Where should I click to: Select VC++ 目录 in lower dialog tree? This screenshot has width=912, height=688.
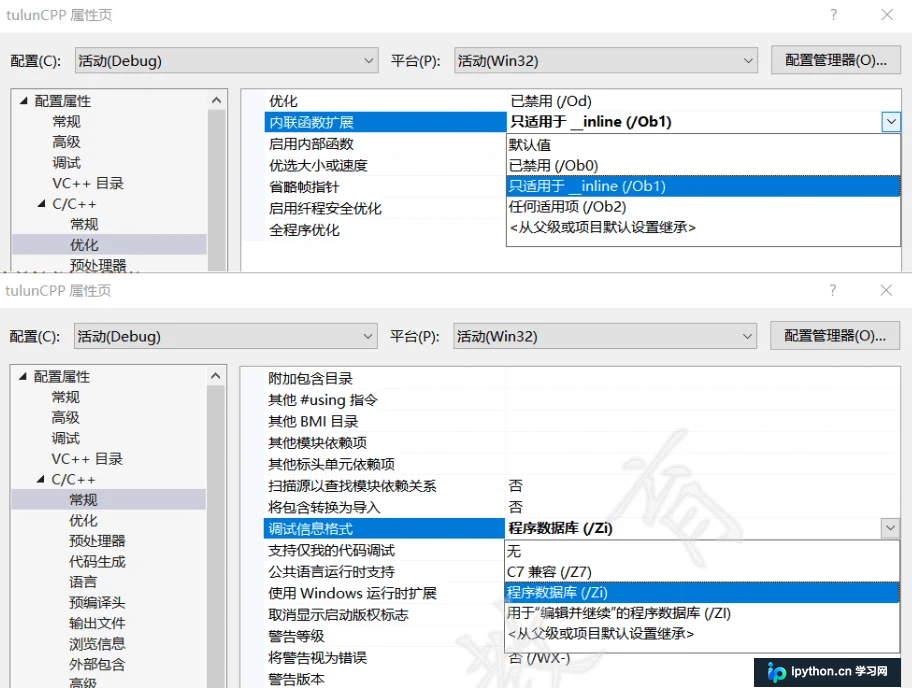(87, 459)
